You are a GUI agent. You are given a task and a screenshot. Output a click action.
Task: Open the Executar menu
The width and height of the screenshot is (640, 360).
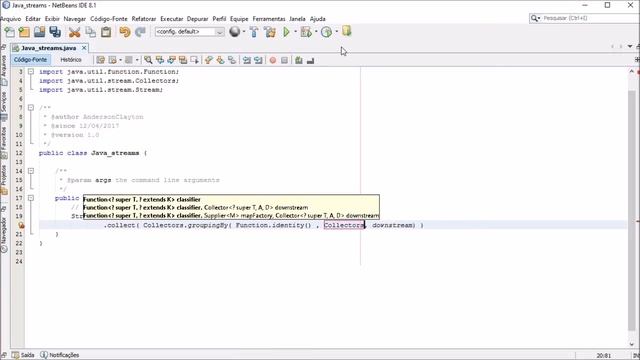coord(171,19)
